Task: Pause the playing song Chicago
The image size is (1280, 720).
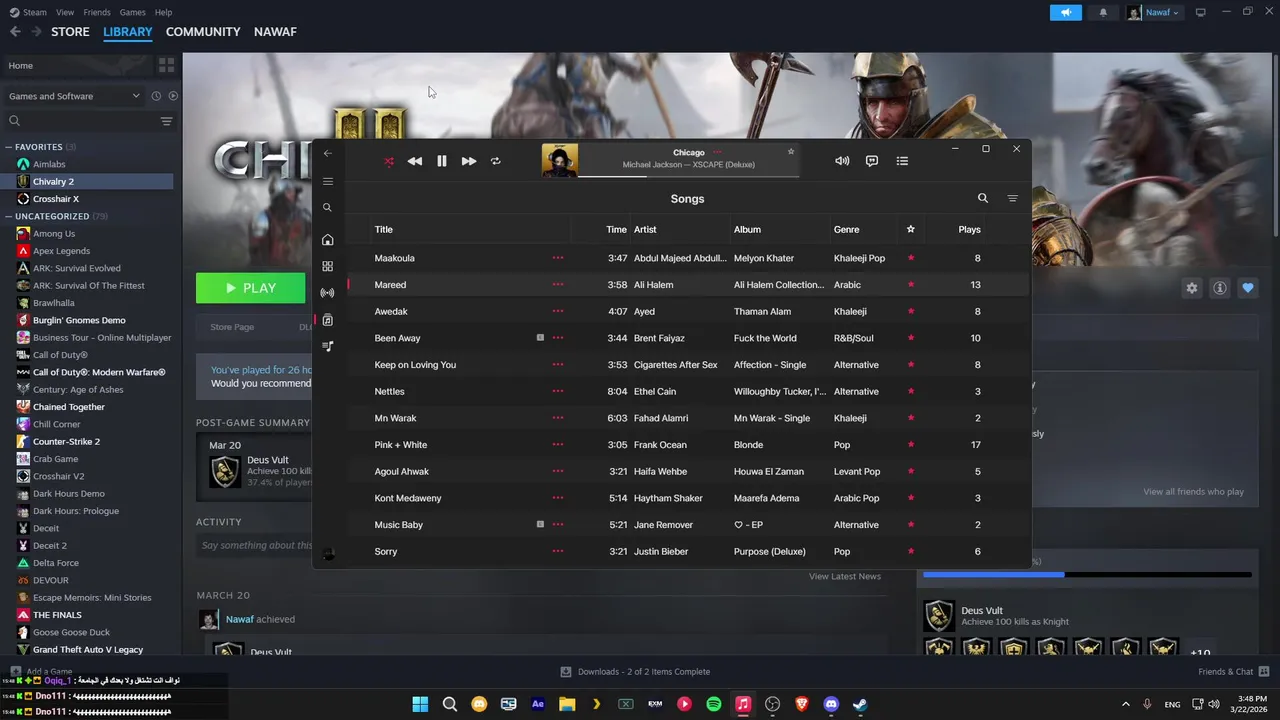Action: click(441, 161)
